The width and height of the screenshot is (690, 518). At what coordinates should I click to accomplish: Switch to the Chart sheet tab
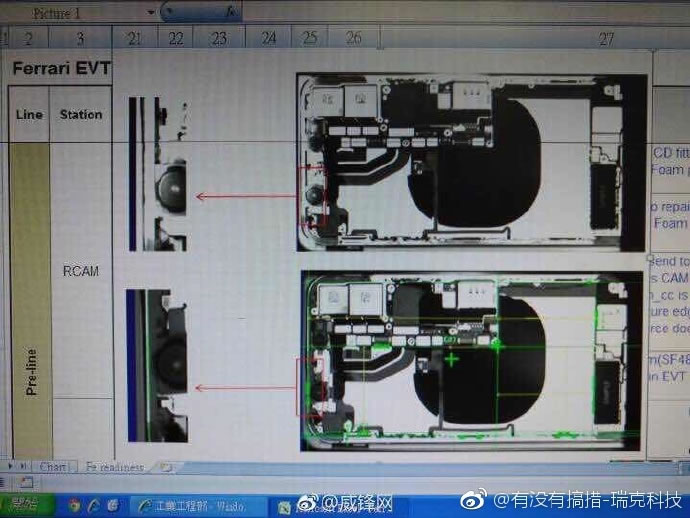tap(53, 467)
